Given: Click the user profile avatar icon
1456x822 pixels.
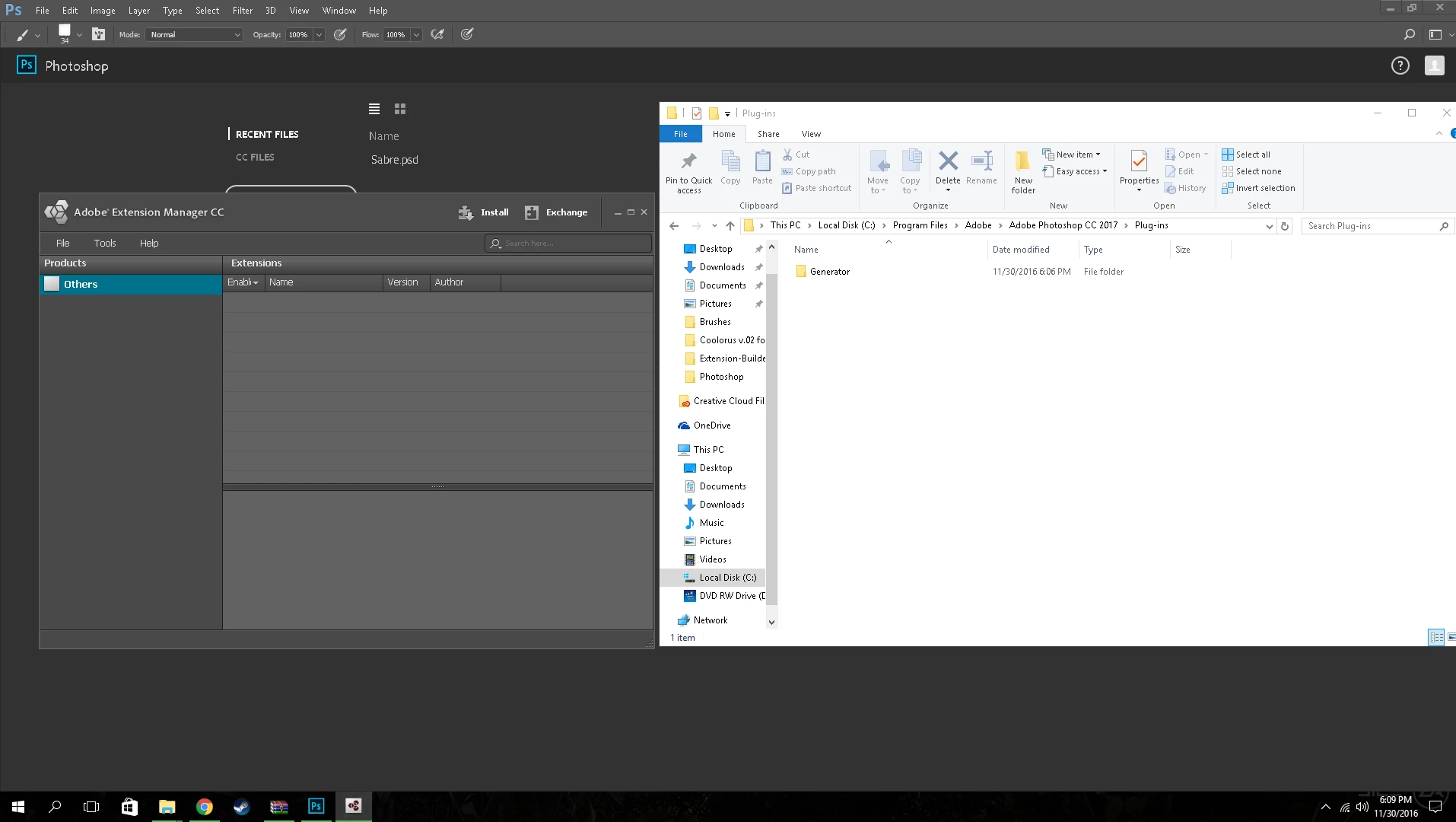Looking at the screenshot, I should click(x=1435, y=66).
